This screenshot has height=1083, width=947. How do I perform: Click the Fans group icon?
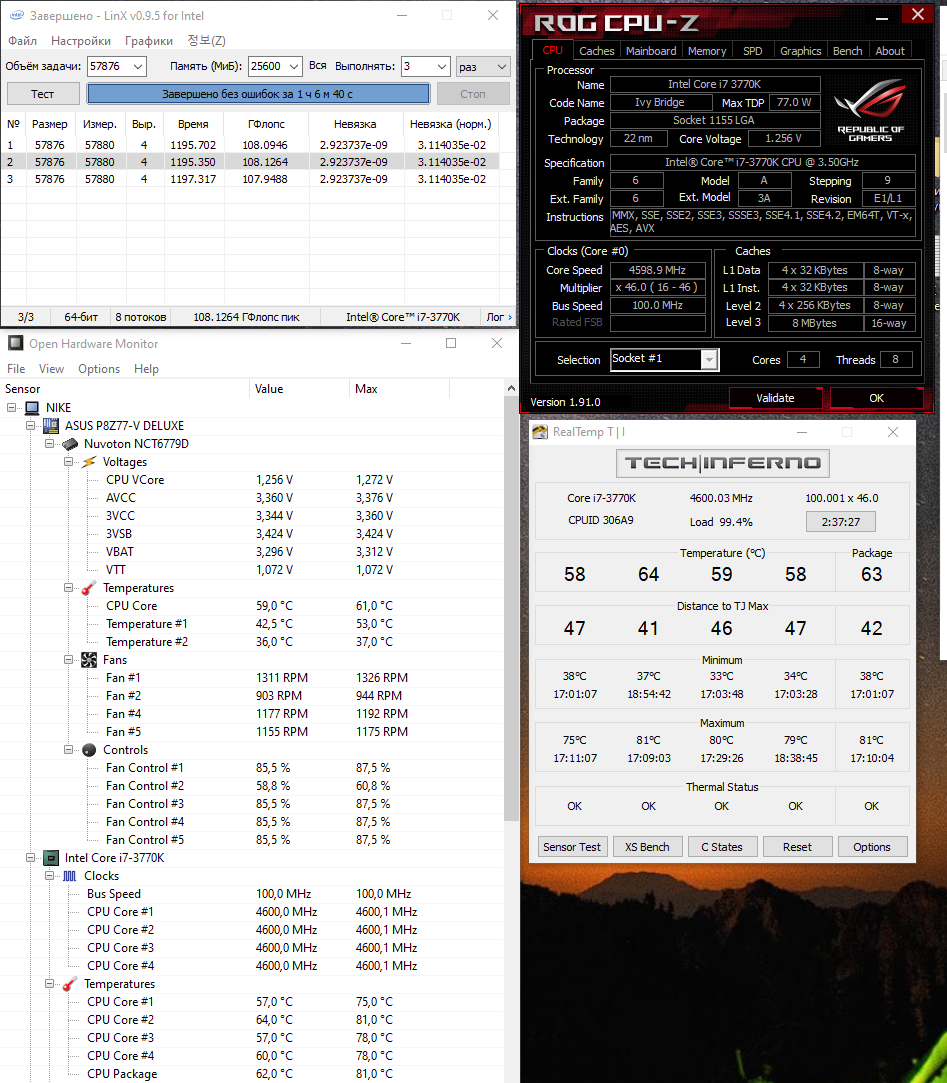[x=89, y=660]
